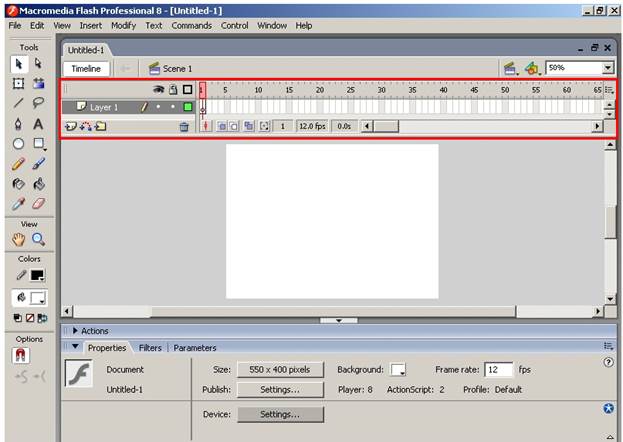Click the Swap Colors icon

[x=42, y=318]
